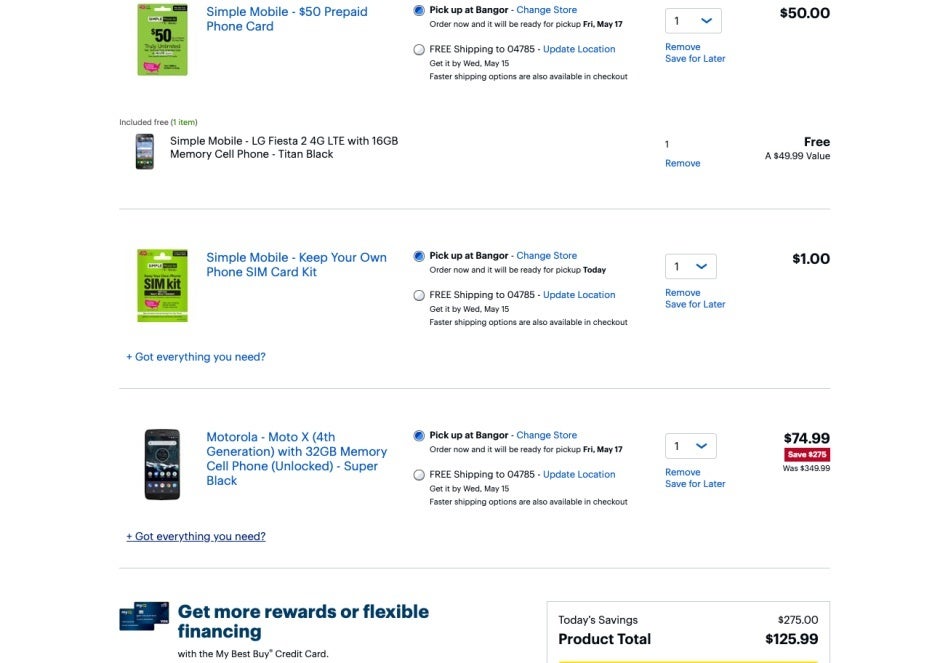Choose Pick up at Bangor for Moto X
The width and height of the screenshot is (940, 663).
pyautogui.click(x=419, y=435)
